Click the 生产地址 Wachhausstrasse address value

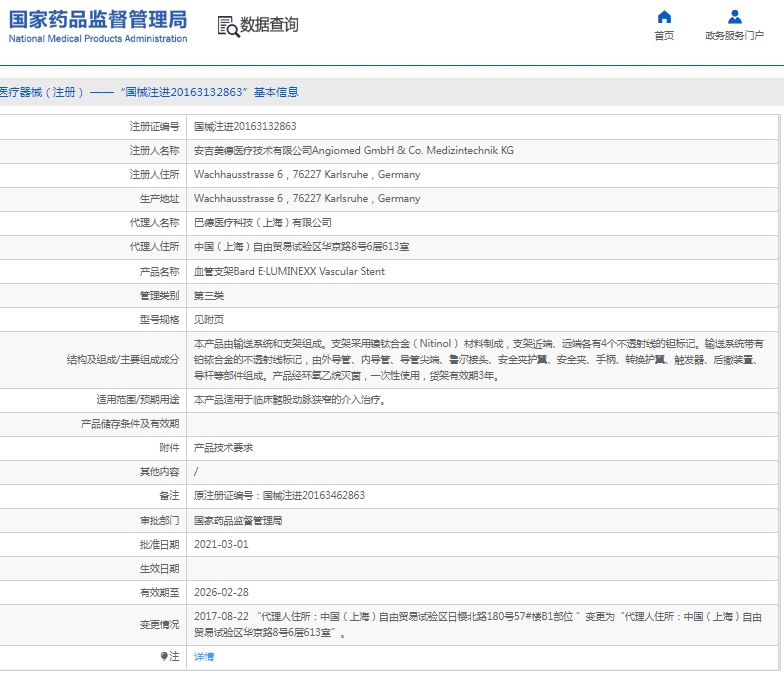(307, 198)
